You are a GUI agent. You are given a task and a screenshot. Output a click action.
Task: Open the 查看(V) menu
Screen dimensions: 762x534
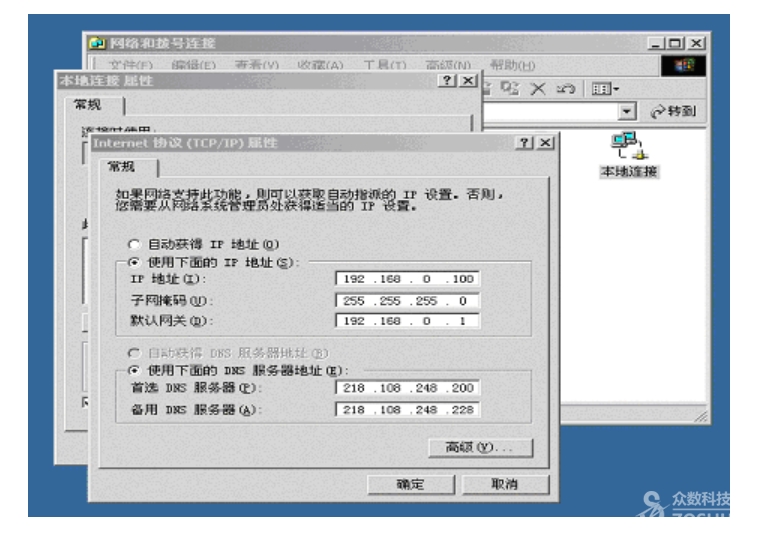click(x=257, y=65)
